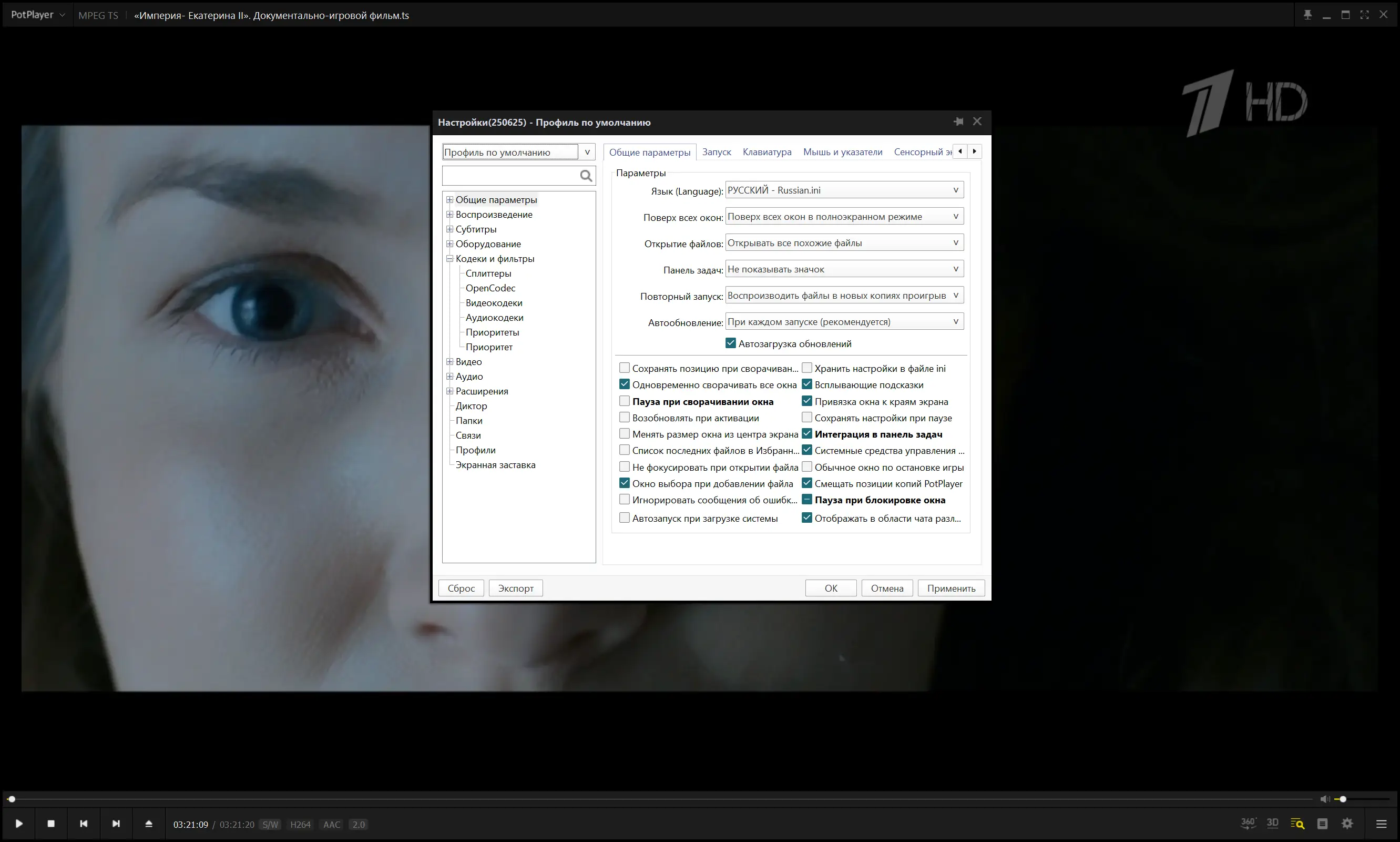
Task: Switch to the 'Клавиатура' tab
Action: pyautogui.click(x=767, y=152)
